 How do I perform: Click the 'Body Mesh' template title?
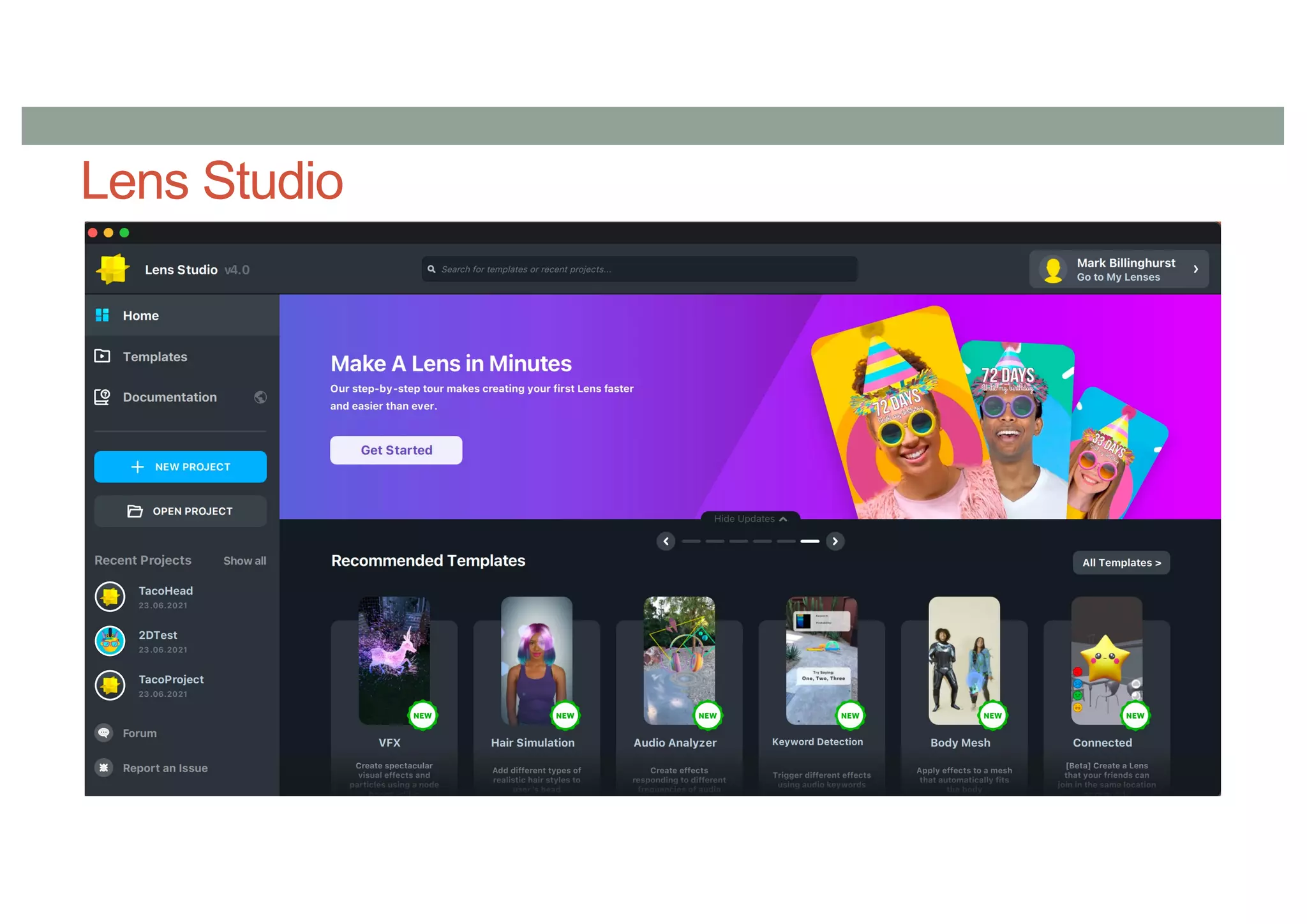pyautogui.click(x=960, y=743)
